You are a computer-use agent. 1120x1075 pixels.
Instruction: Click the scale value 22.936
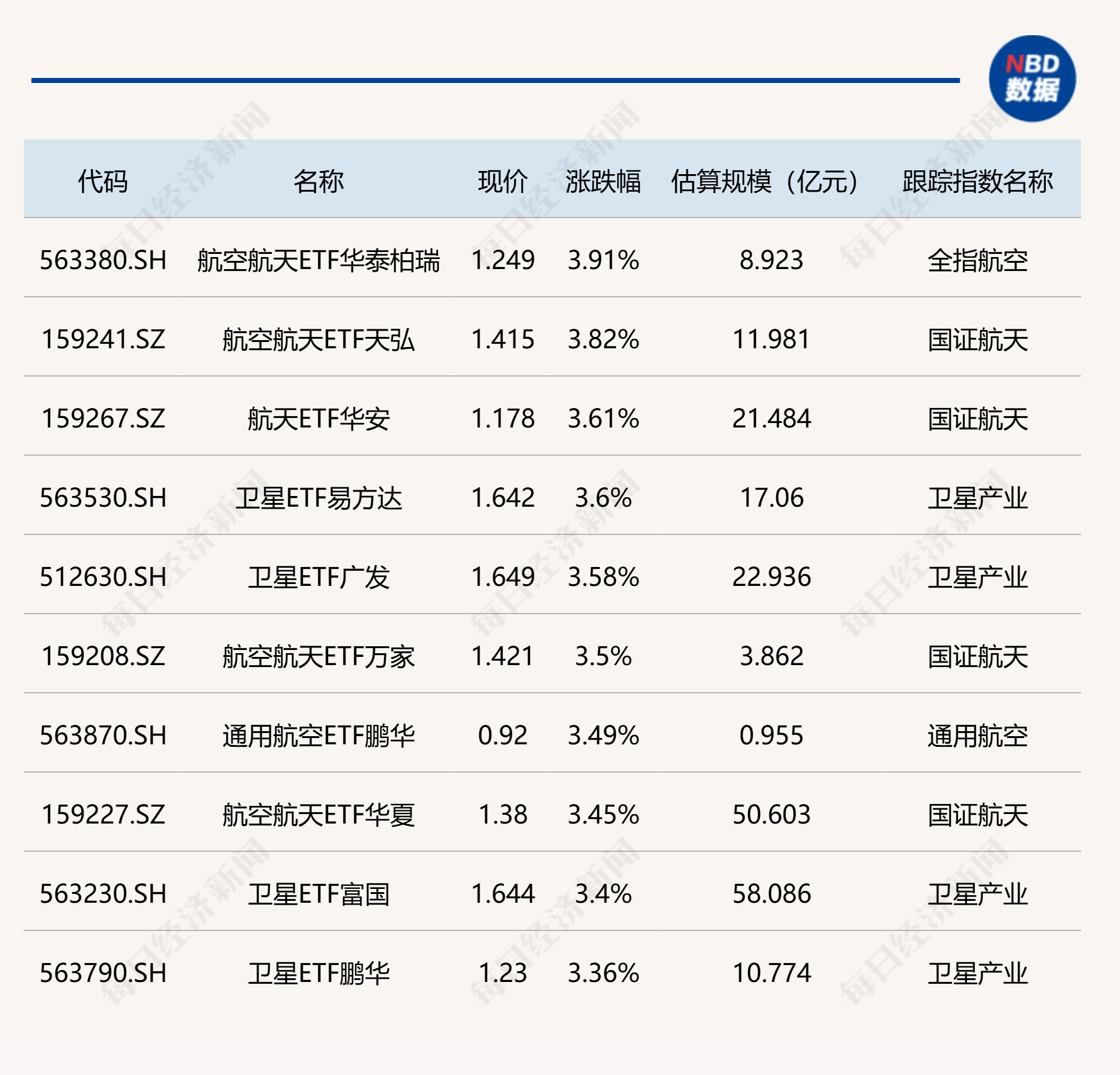[x=771, y=577]
